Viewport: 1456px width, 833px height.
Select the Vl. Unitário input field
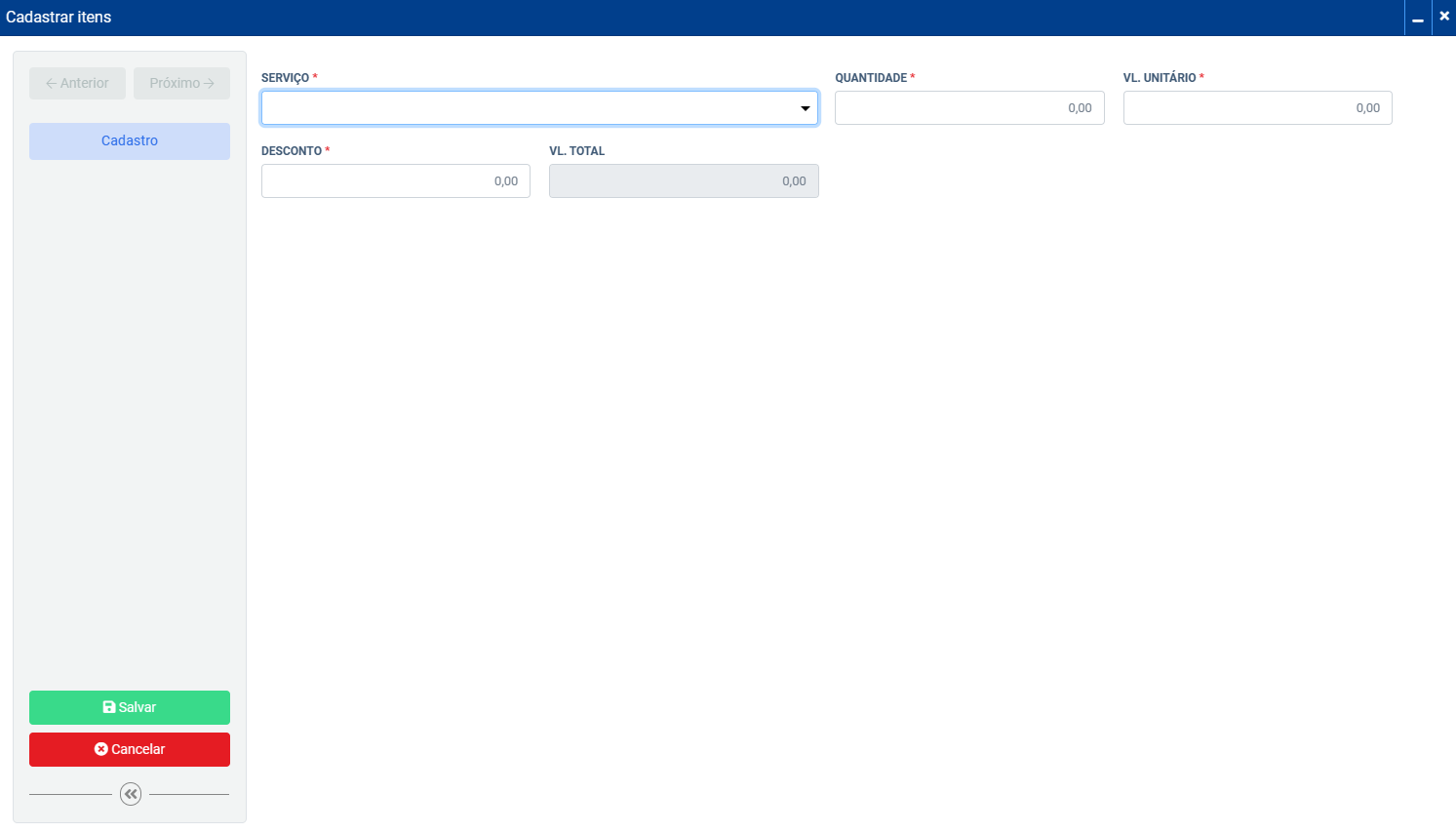[1257, 108]
